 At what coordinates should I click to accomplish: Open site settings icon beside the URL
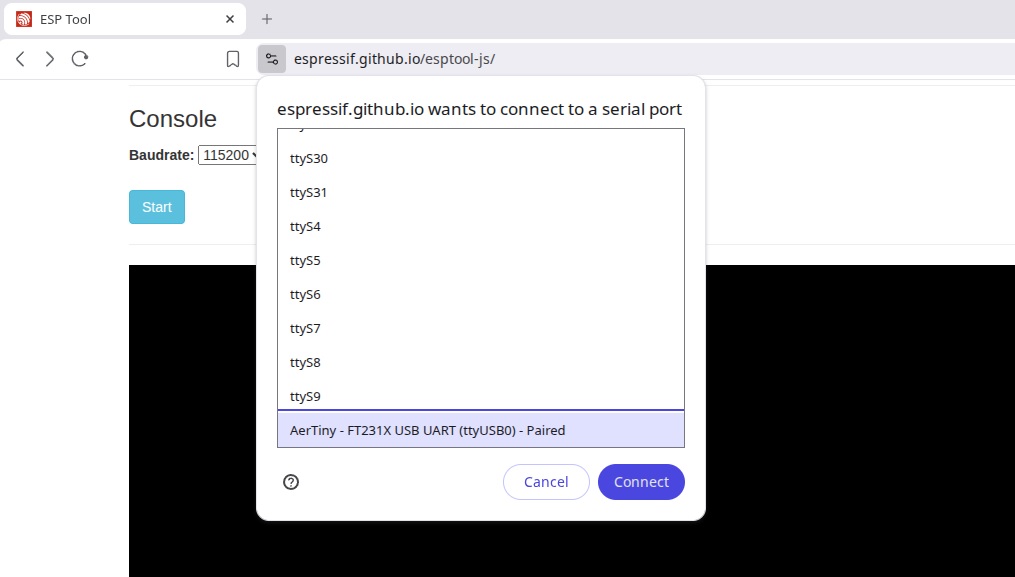(272, 59)
